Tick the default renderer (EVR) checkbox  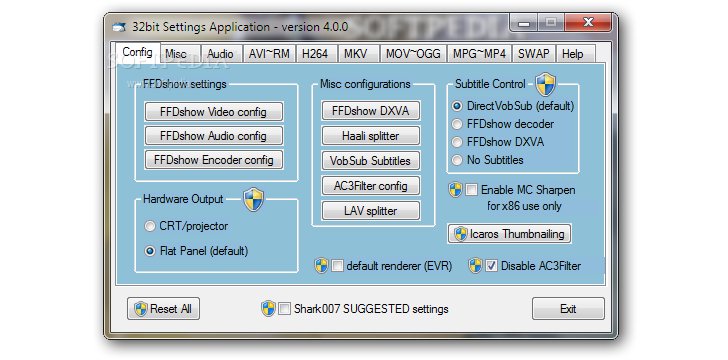click(x=338, y=266)
